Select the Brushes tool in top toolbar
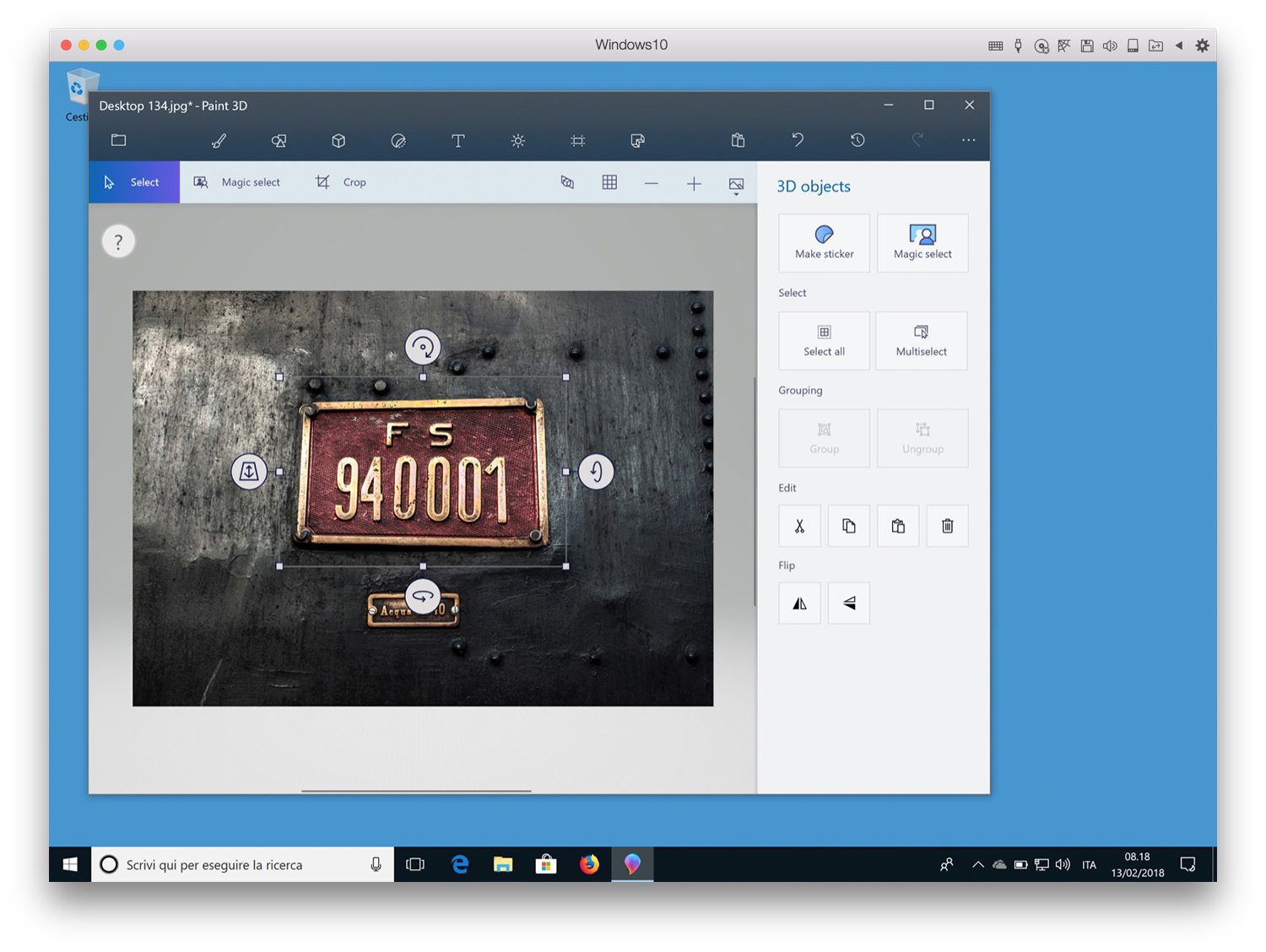The width and height of the screenshot is (1266, 952). (x=219, y=141)
